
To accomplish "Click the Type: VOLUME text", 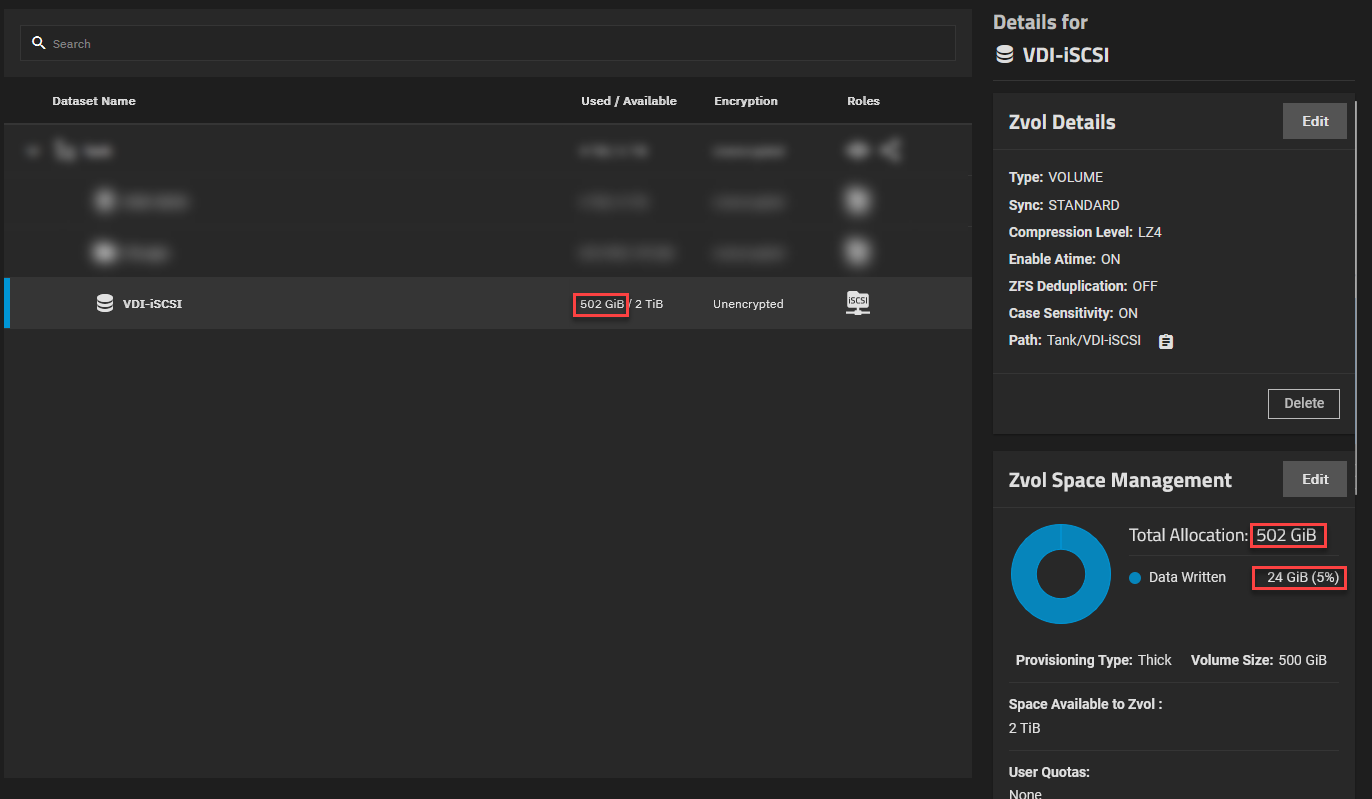I will point(1056,177).
